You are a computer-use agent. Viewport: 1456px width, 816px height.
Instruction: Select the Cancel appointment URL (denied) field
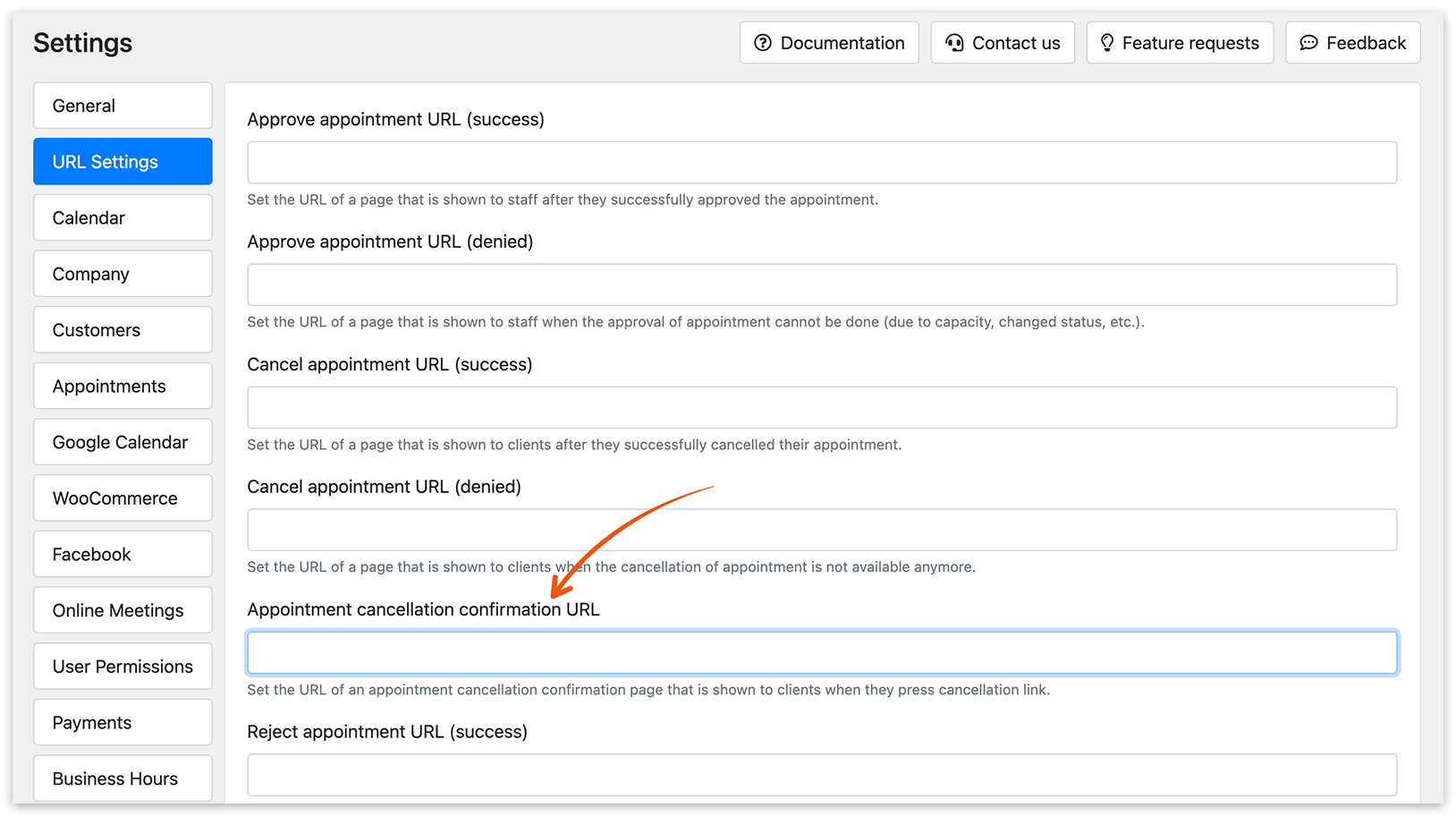821,530
